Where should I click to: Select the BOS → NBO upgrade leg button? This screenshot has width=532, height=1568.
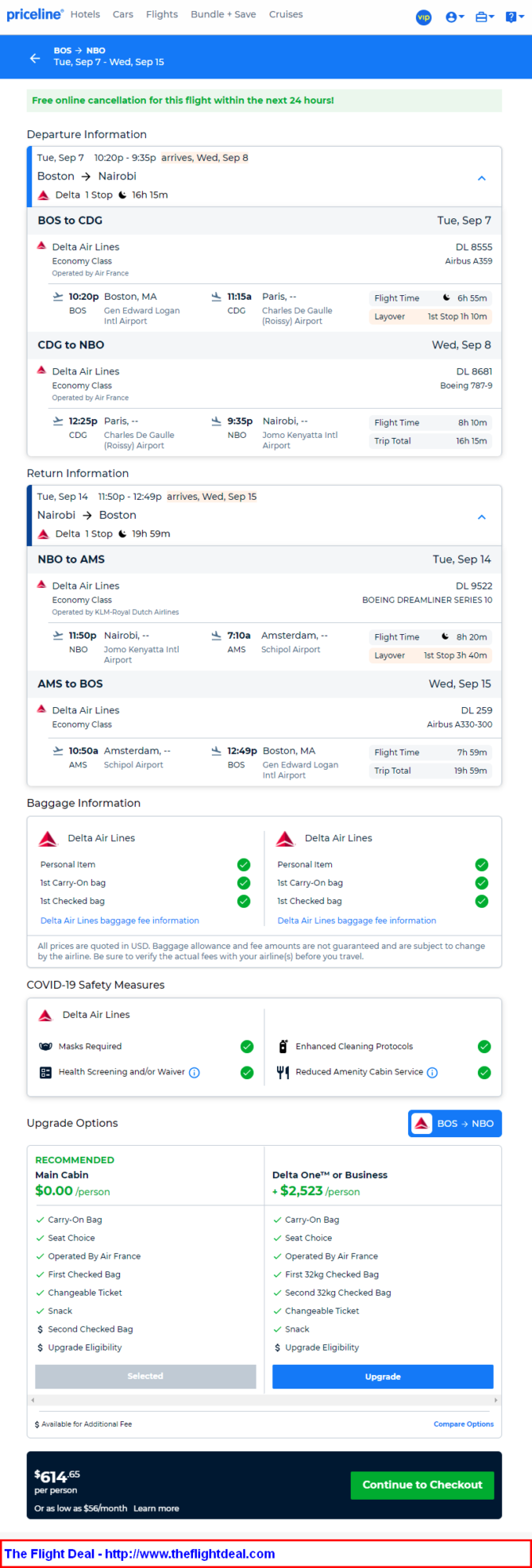point(455,1124)
